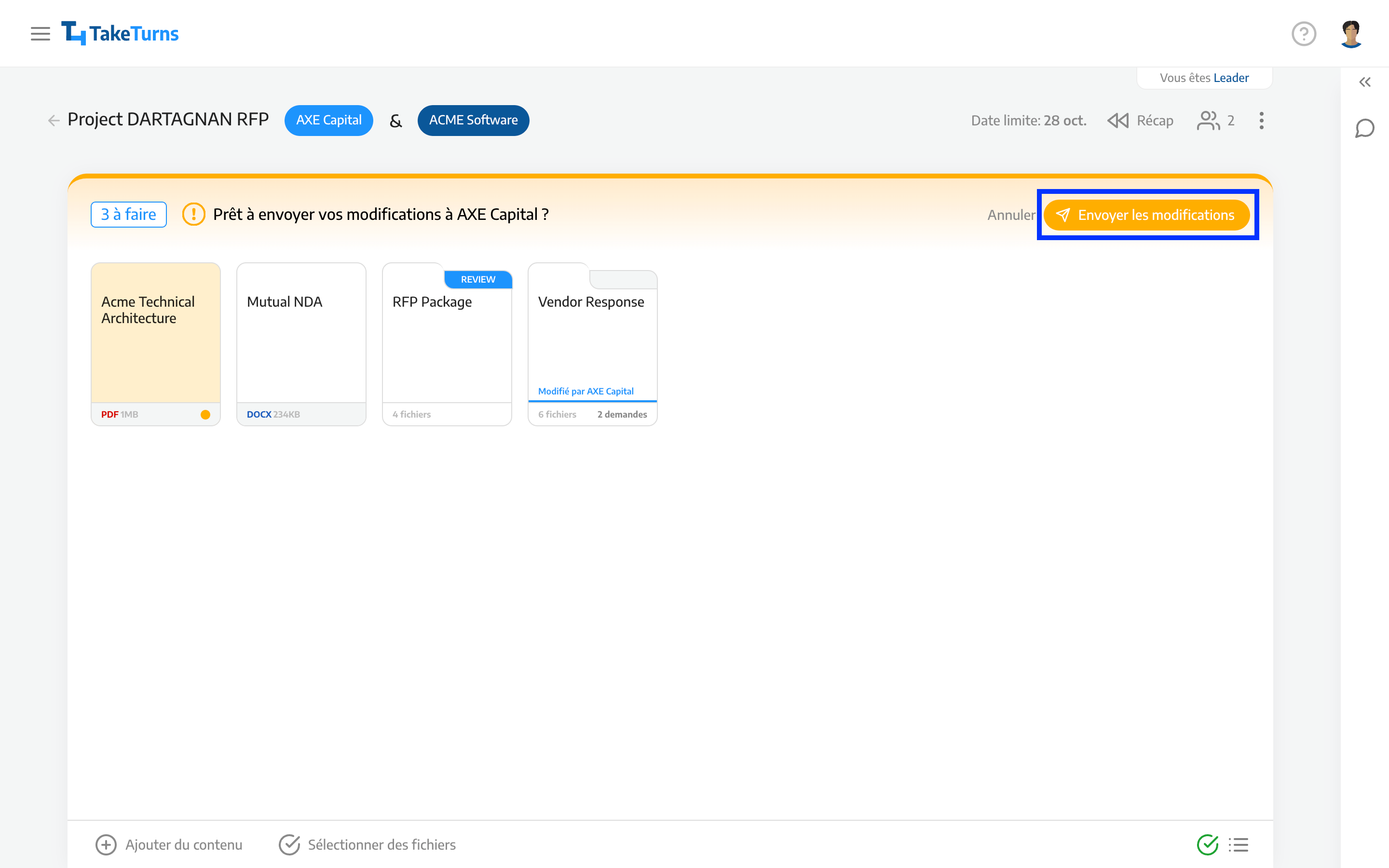
Task: Expand the Project DARTAGNAN RFP menu
Action: tap(1261, 120)
